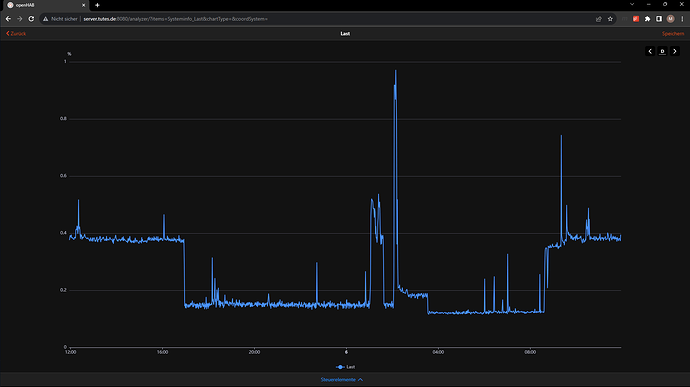Save the chart with Speichern
The width and height of the screenshot is (690, 387).
pos(673,33)
